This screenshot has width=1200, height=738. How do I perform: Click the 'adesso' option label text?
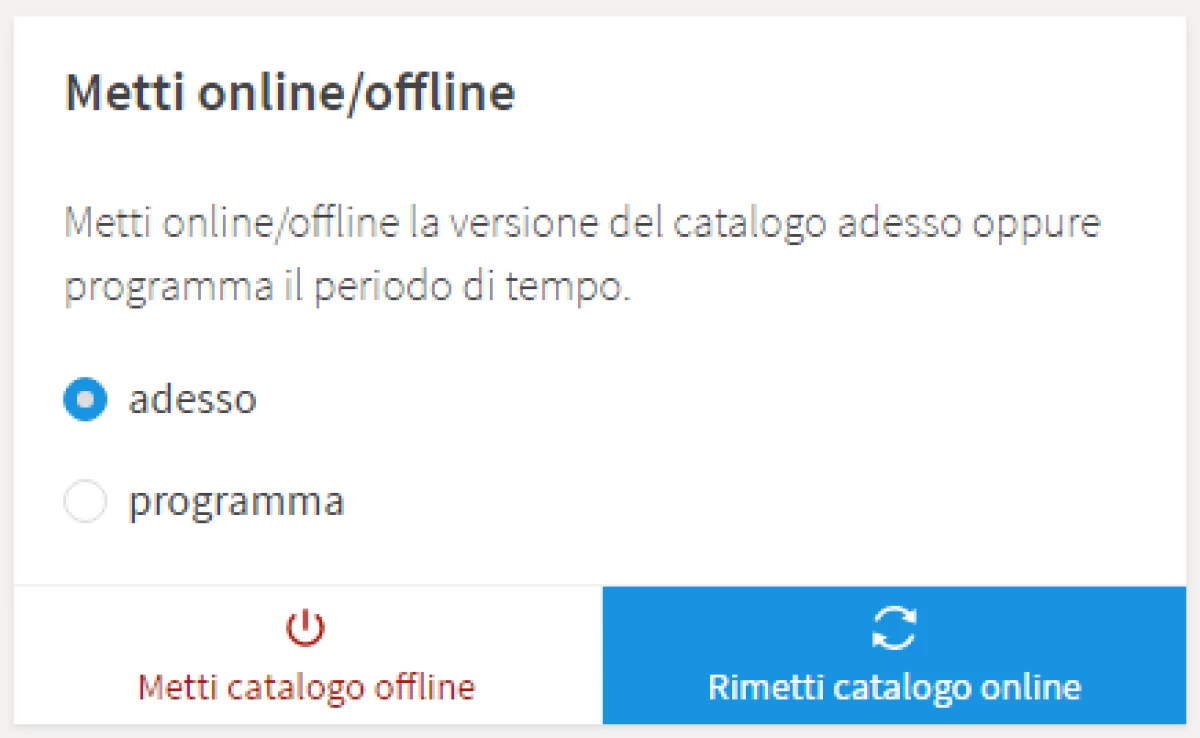[192, 399]
